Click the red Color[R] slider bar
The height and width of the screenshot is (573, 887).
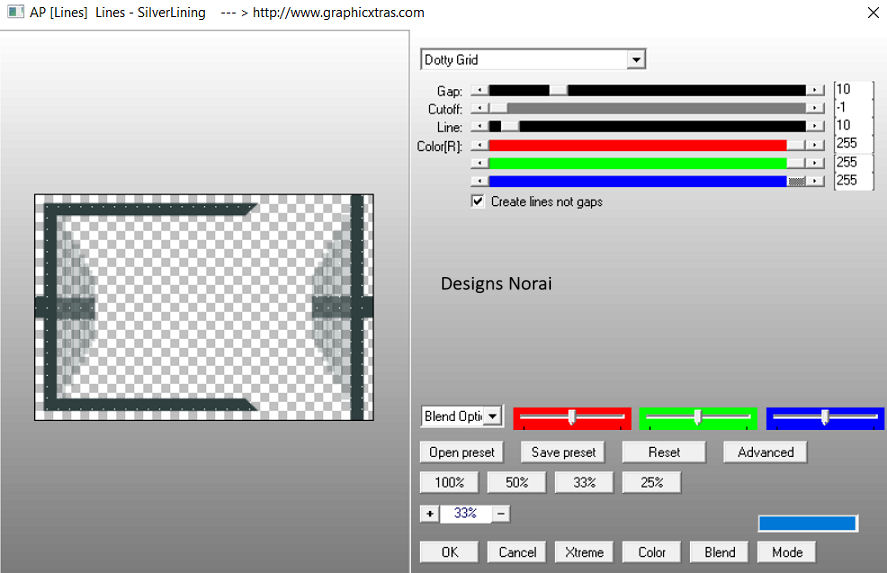(x=647, y=145)
